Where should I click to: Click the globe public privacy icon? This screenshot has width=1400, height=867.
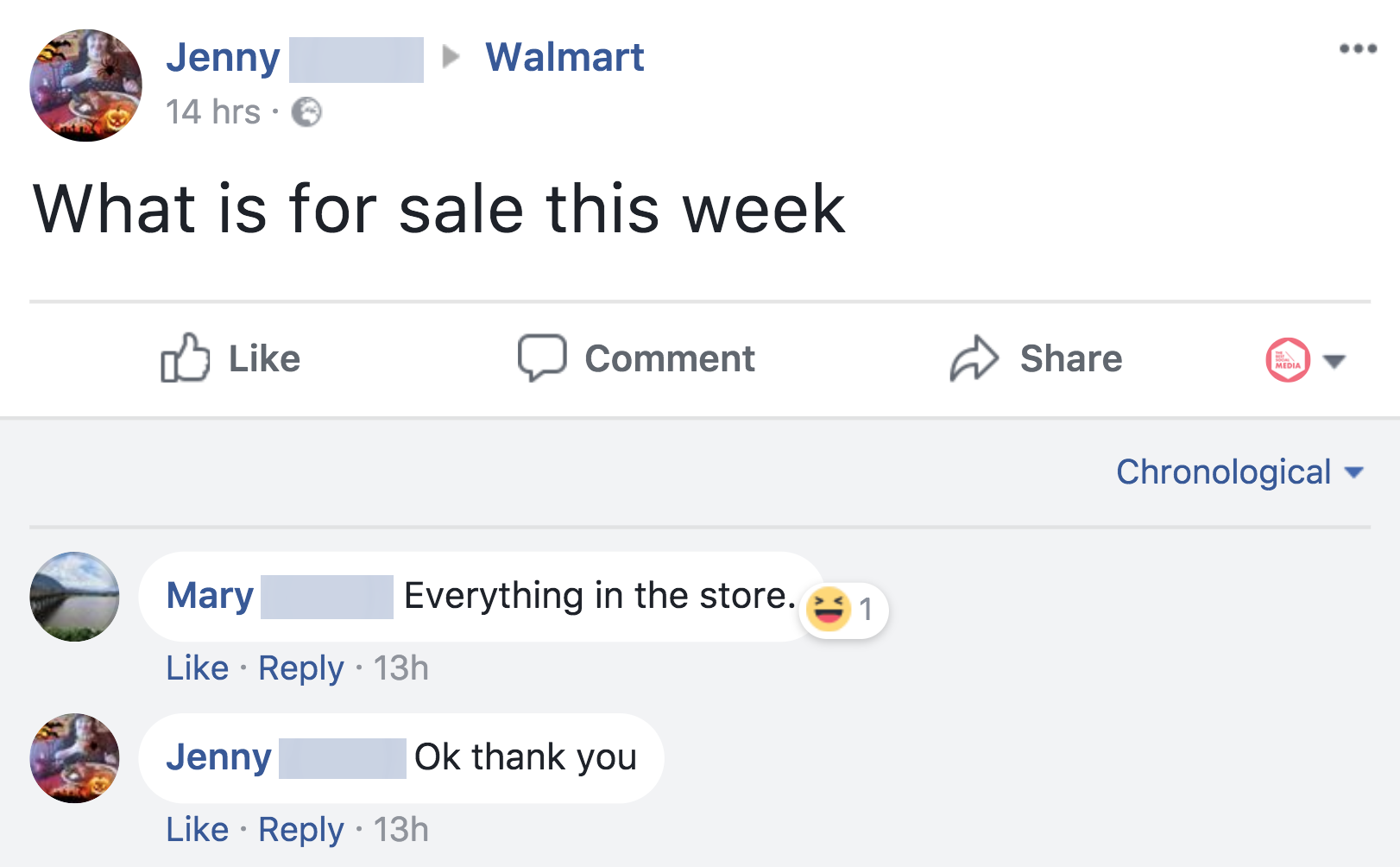coord(306,112)
